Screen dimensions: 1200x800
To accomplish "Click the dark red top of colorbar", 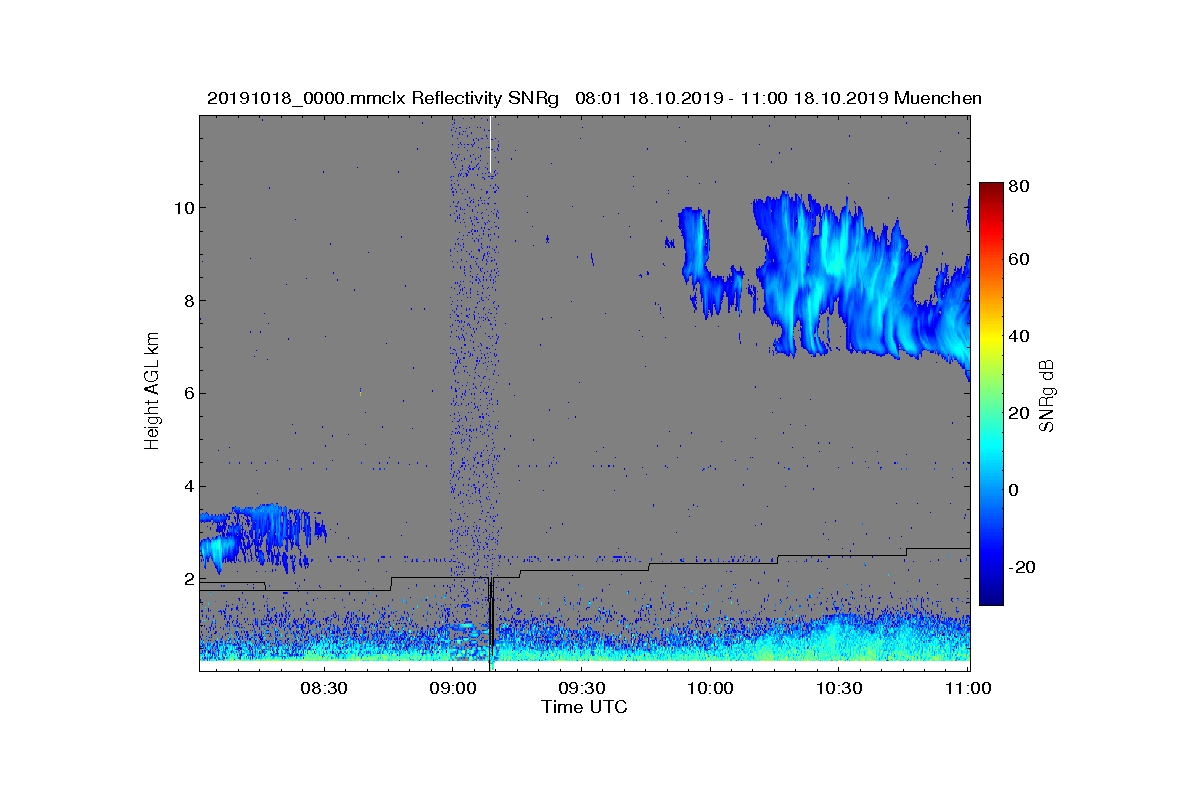I will click(991, 192).
